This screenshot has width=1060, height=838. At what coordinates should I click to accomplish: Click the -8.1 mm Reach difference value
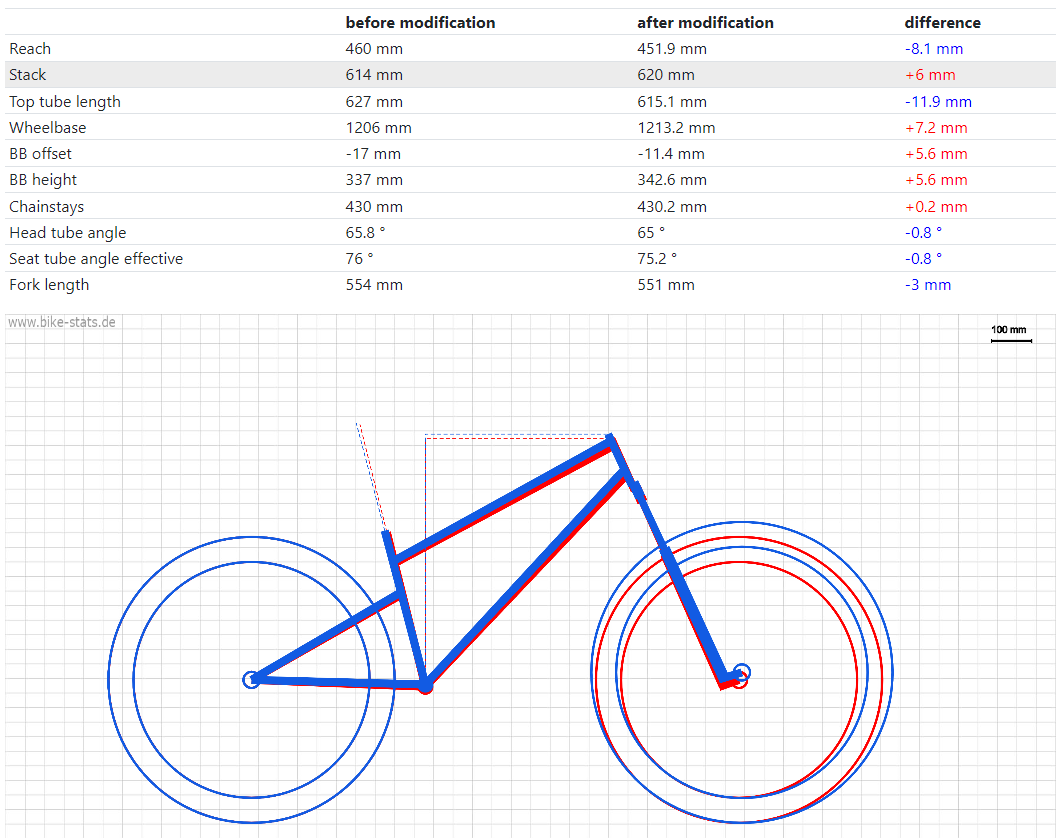933,49
